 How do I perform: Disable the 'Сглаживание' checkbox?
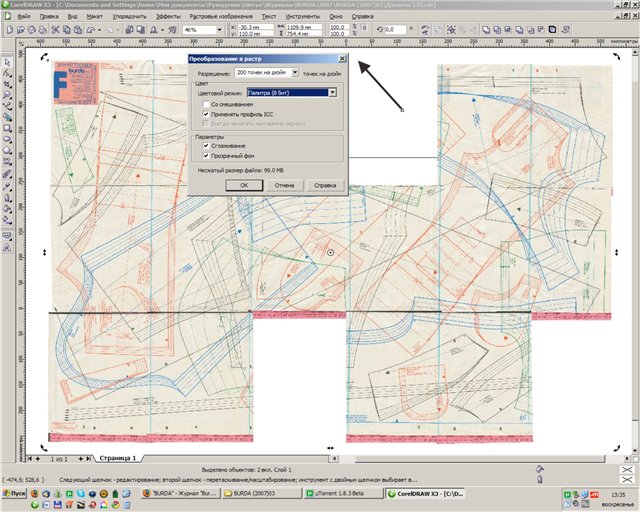tap(205, 146)
